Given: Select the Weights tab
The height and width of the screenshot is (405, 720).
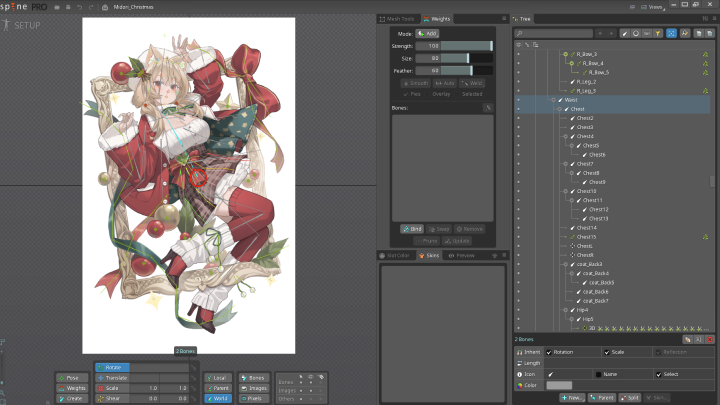Looking at the screenshot, I should pyautogui.click(x=437, y=19).
